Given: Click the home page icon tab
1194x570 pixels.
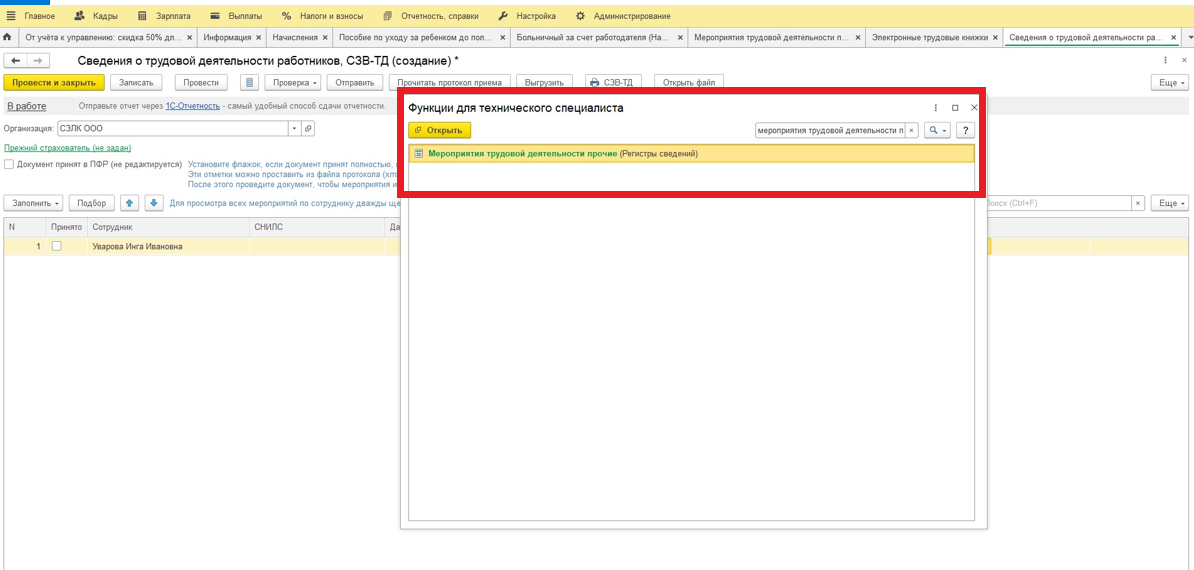Looking at the screenshot, I should (x=8, y=37).
